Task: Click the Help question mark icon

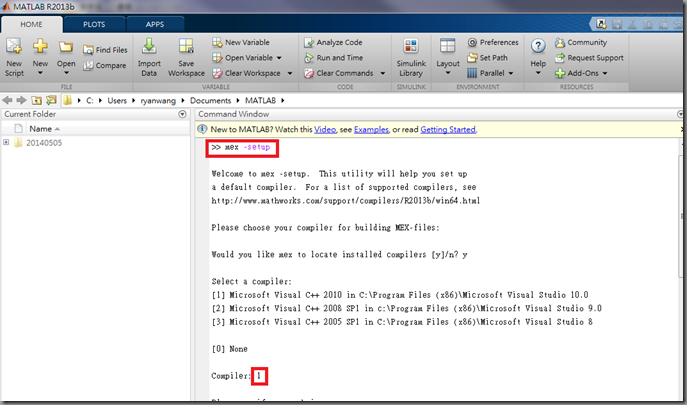Action: coord(538,46)
